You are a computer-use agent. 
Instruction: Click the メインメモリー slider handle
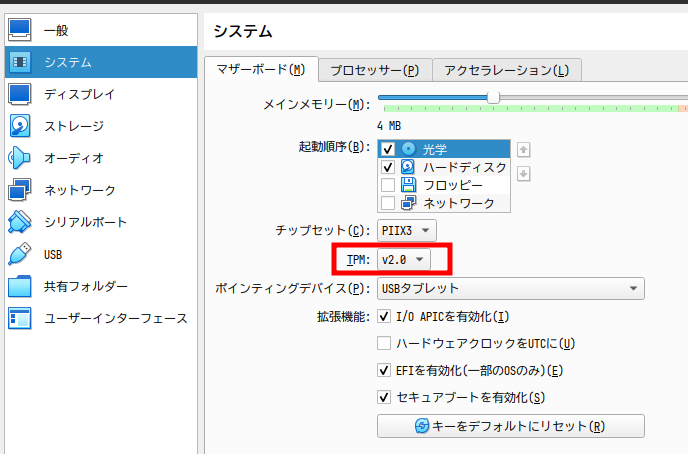click(x=493, y=96)
